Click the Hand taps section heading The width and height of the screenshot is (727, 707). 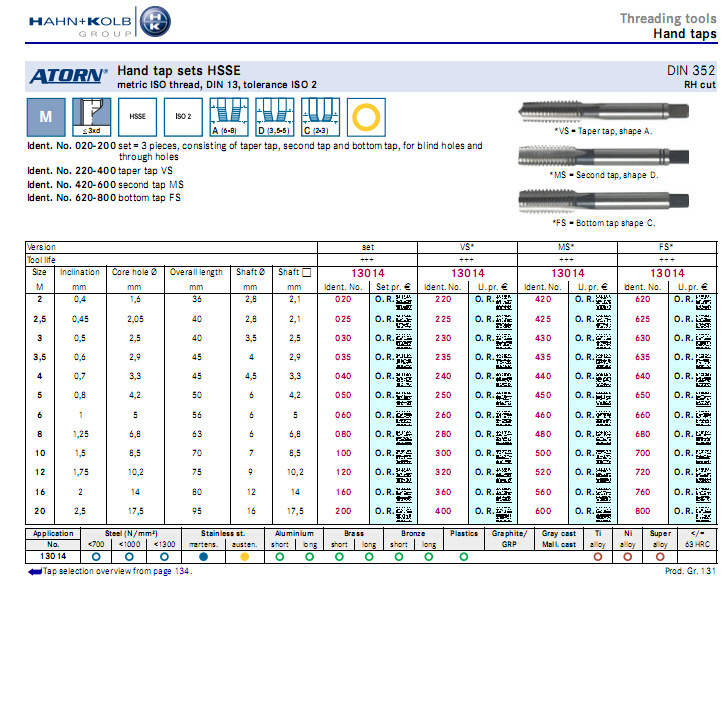(x=685, y=34)
